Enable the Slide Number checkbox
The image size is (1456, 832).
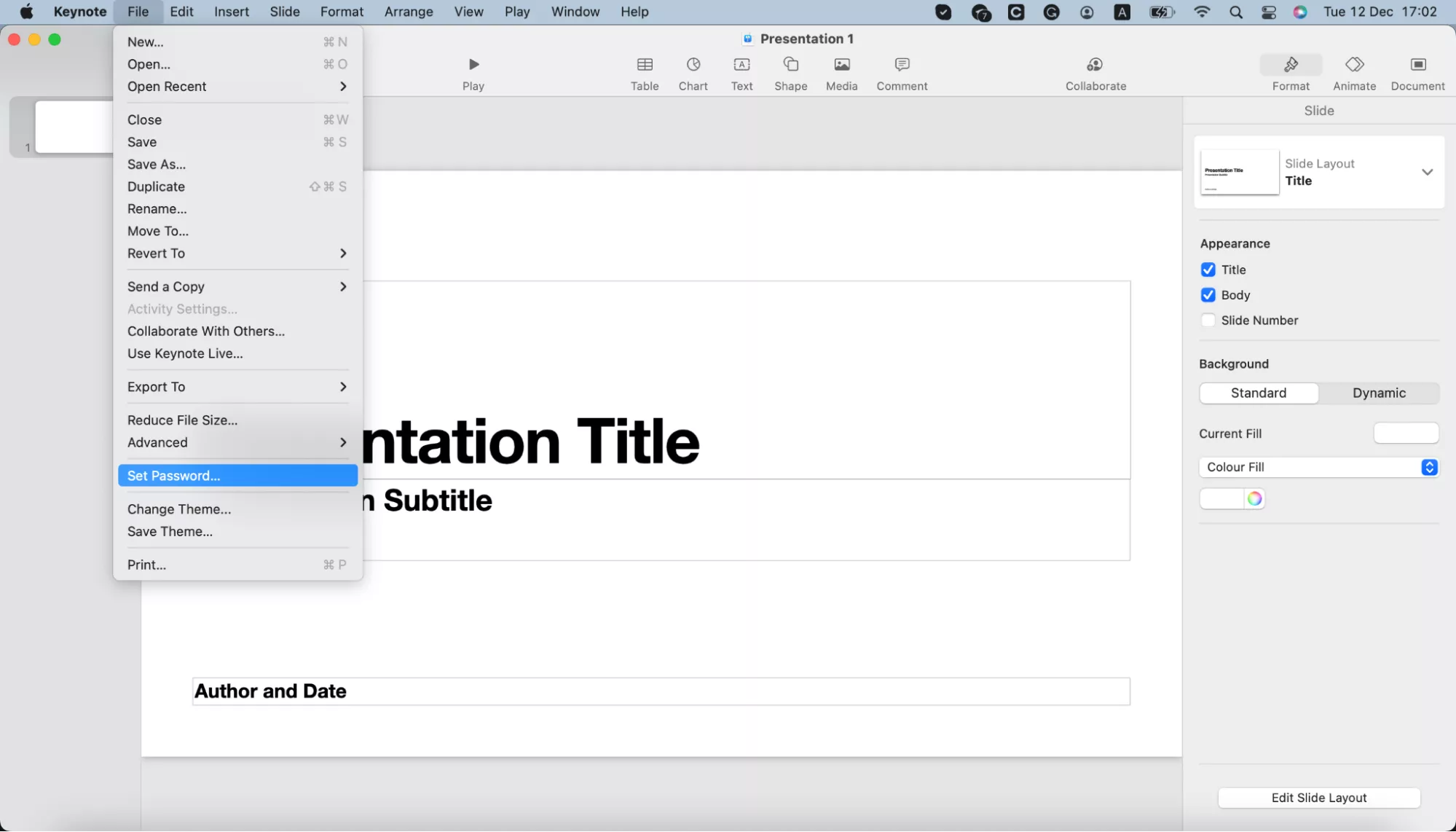point(1208,321)
